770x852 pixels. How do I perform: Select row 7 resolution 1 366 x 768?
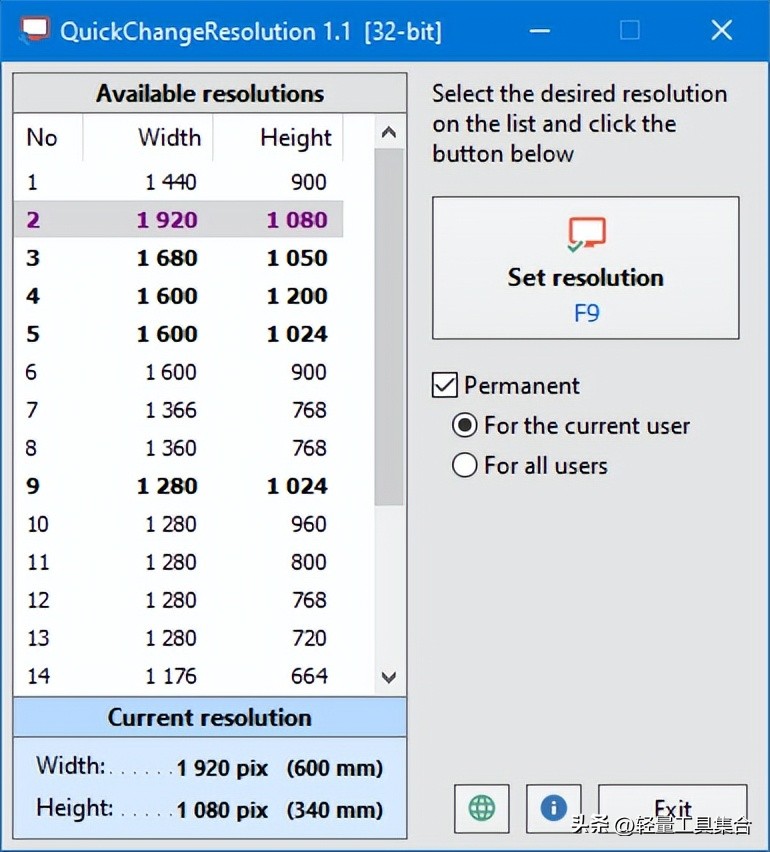pos(178,410)
